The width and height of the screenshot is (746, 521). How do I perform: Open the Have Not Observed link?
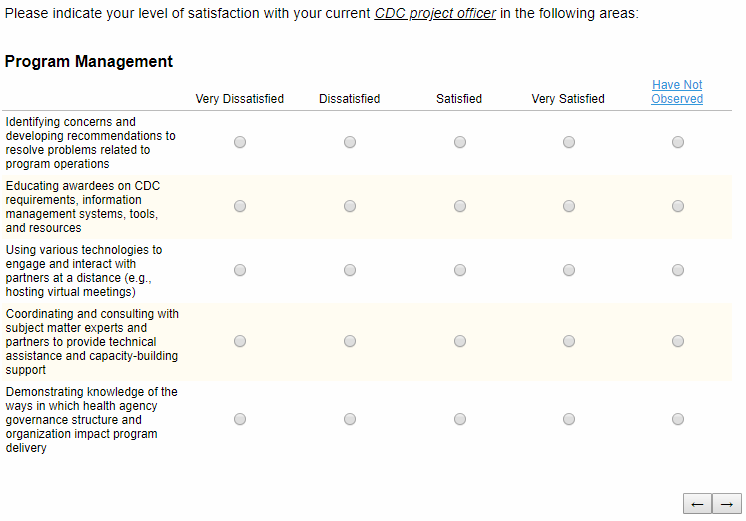pyautogui.click(x=677, y=92)
